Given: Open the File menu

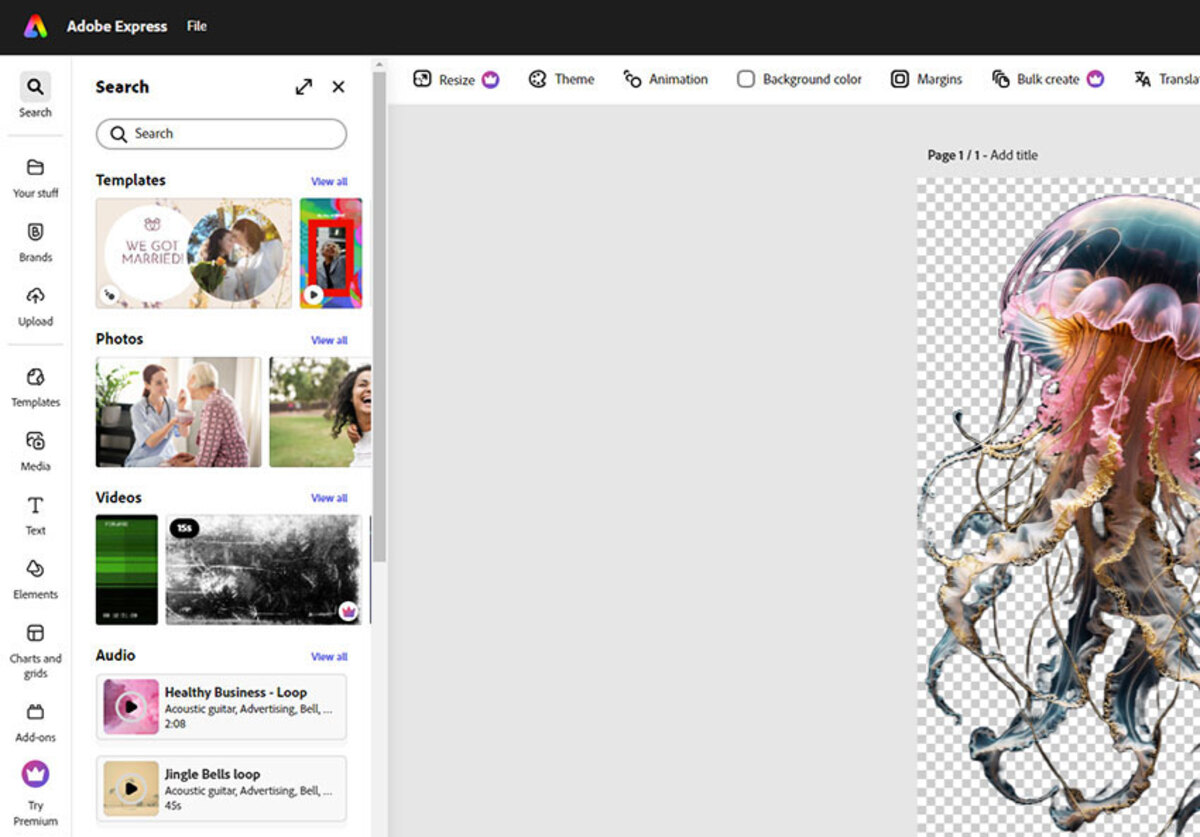Looking at the screenshot, I should pos(196,26).
